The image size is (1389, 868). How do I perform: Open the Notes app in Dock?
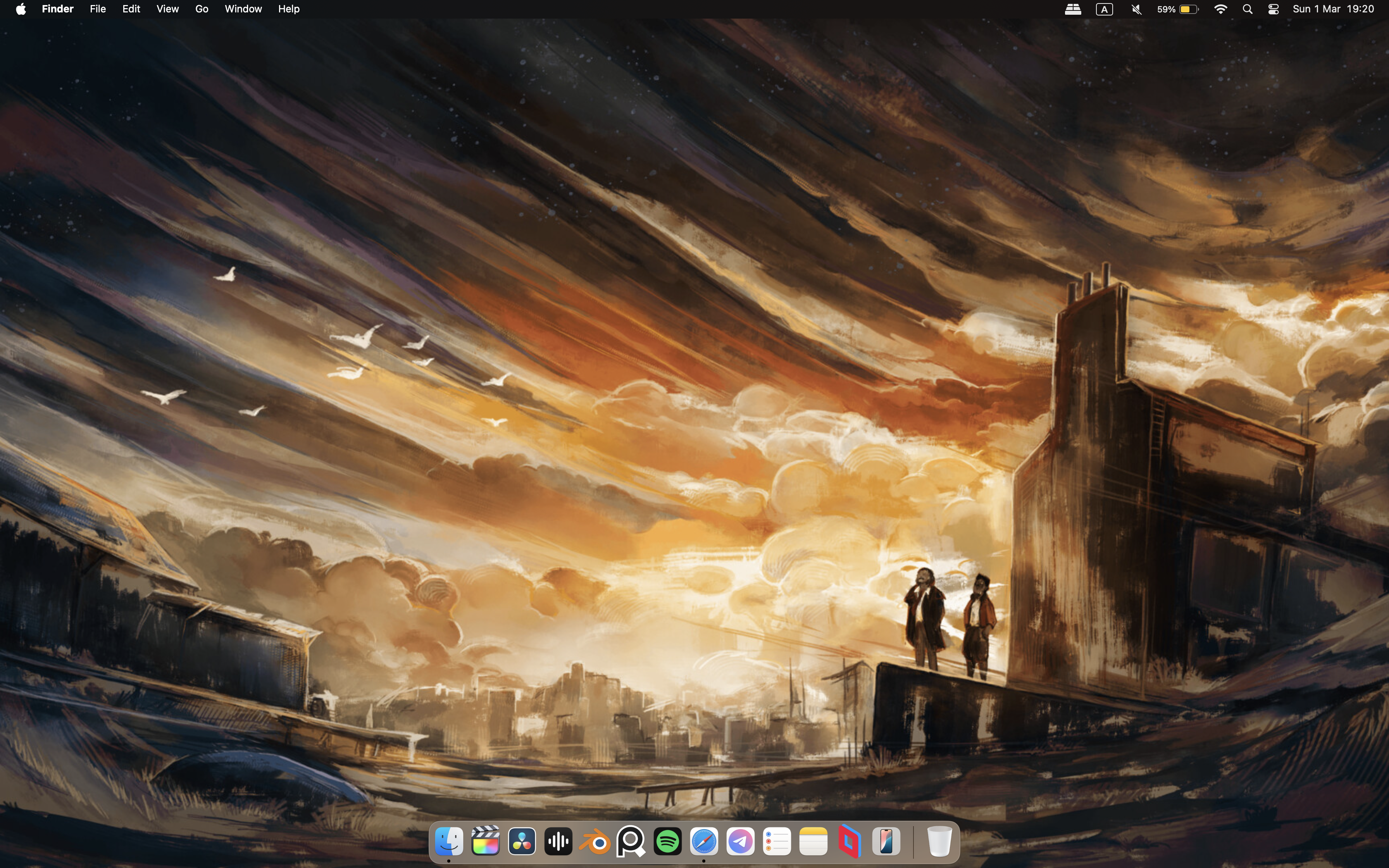[813, 842]
